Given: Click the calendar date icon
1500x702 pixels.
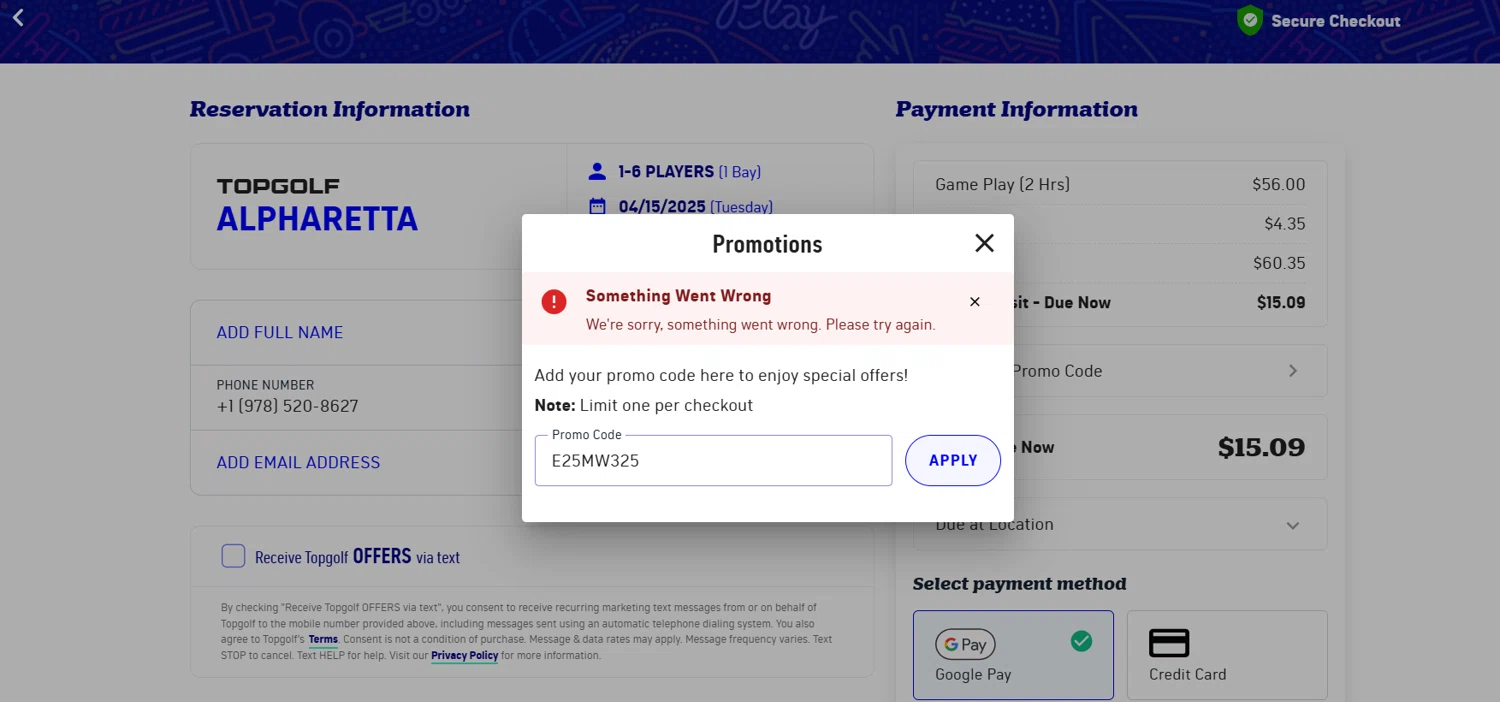Looking at the screenshot, I should 597,207.
